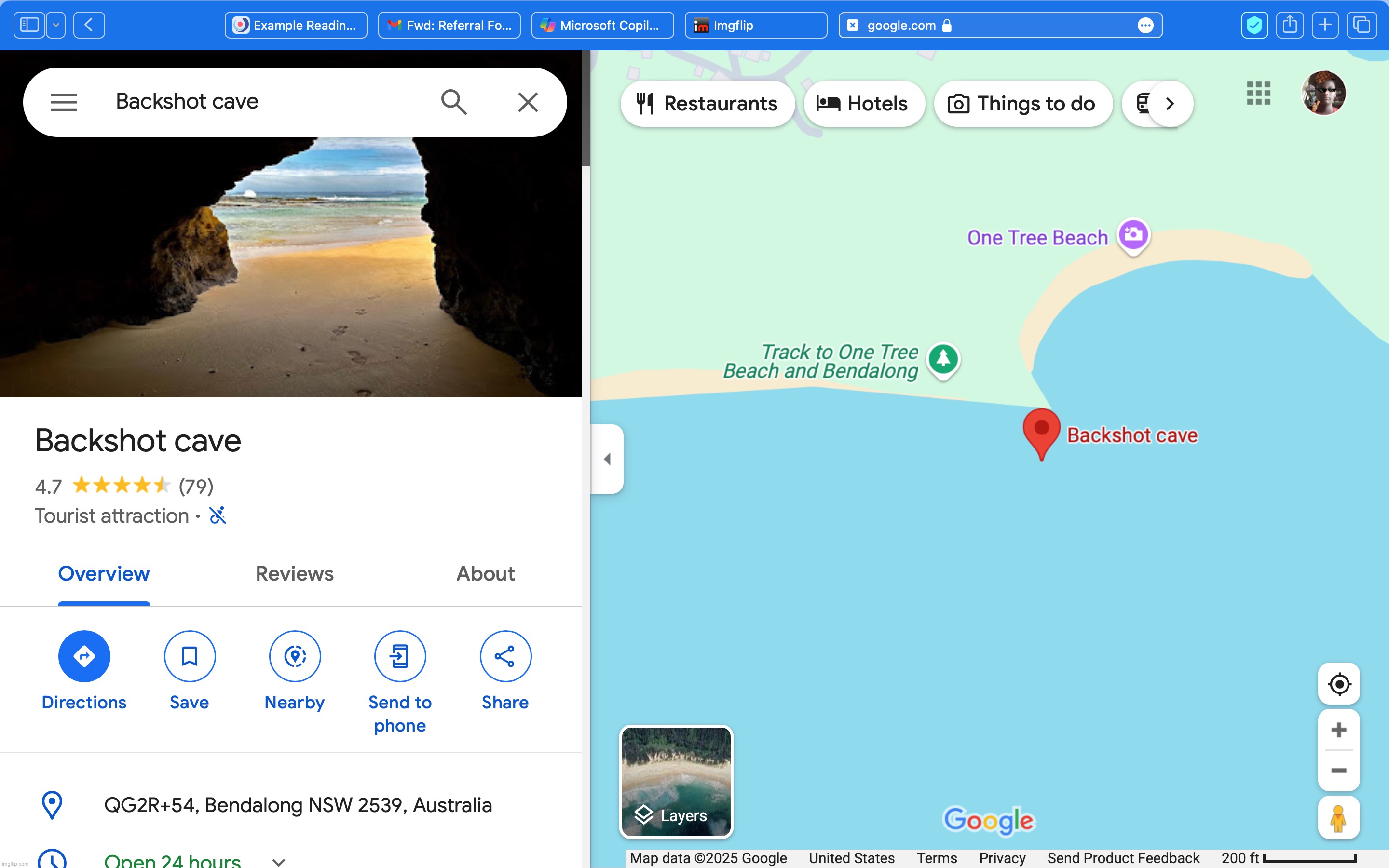Zoom in on the map

point(1338,730)
